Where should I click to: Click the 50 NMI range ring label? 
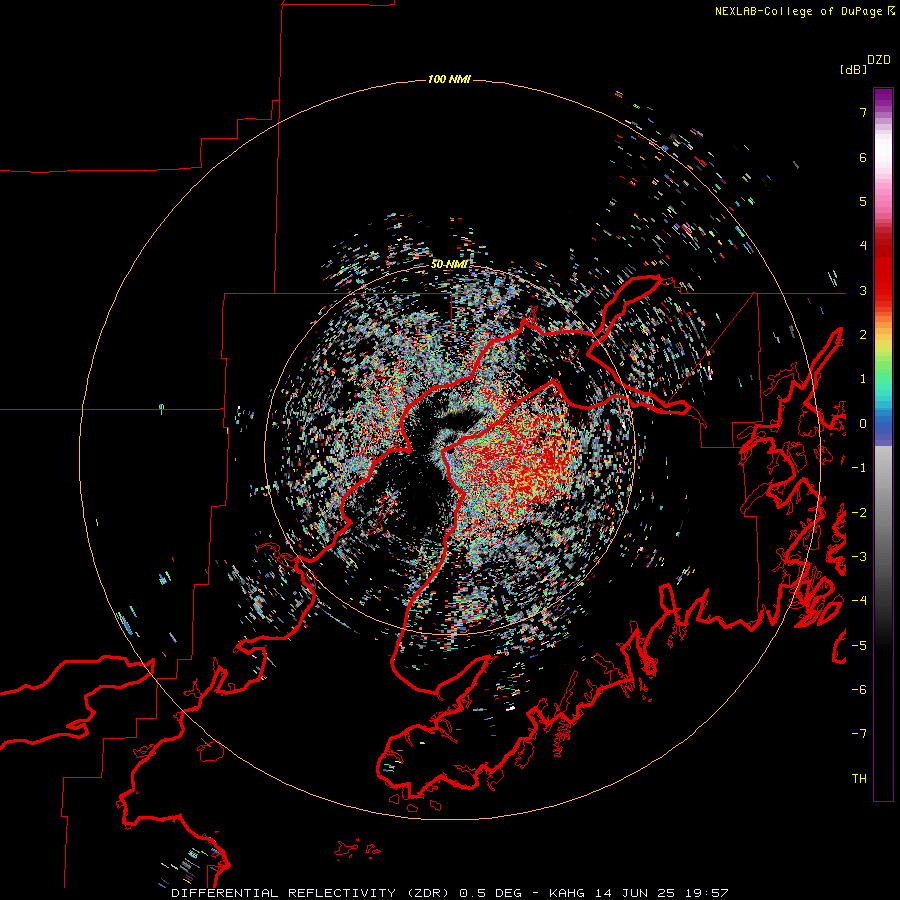click(x=449, y=264)
